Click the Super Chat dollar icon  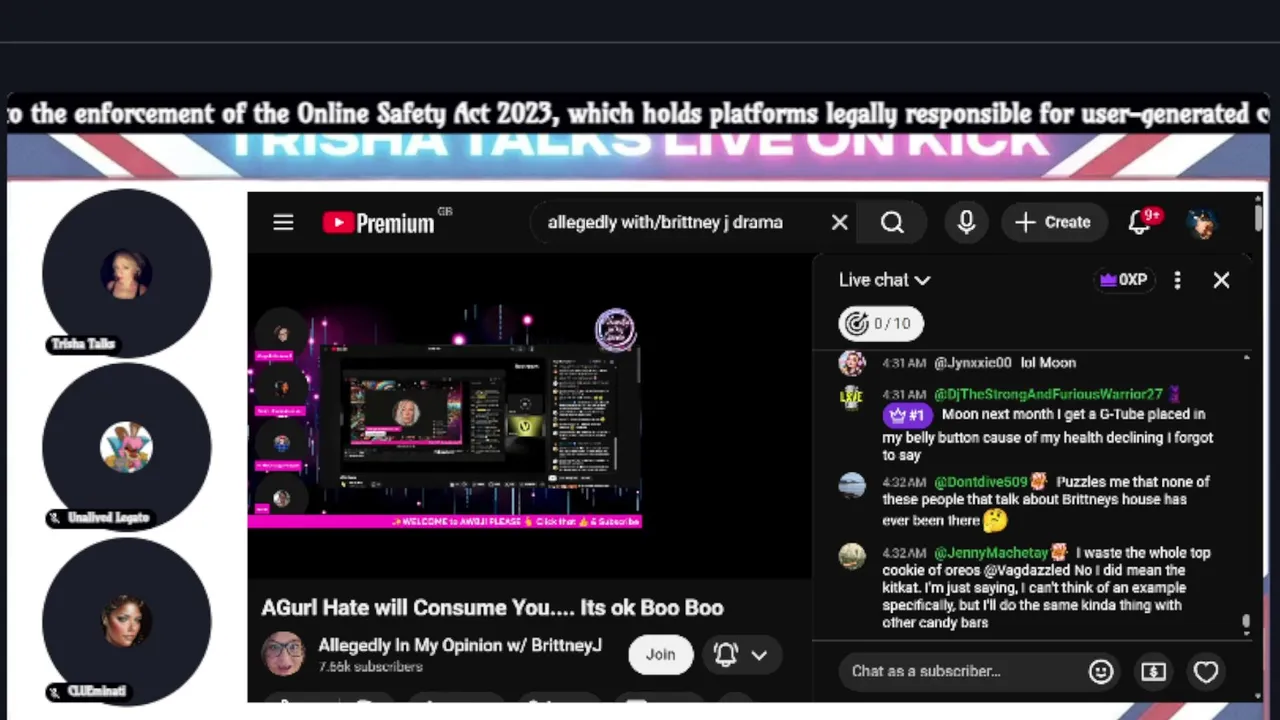1153,671
